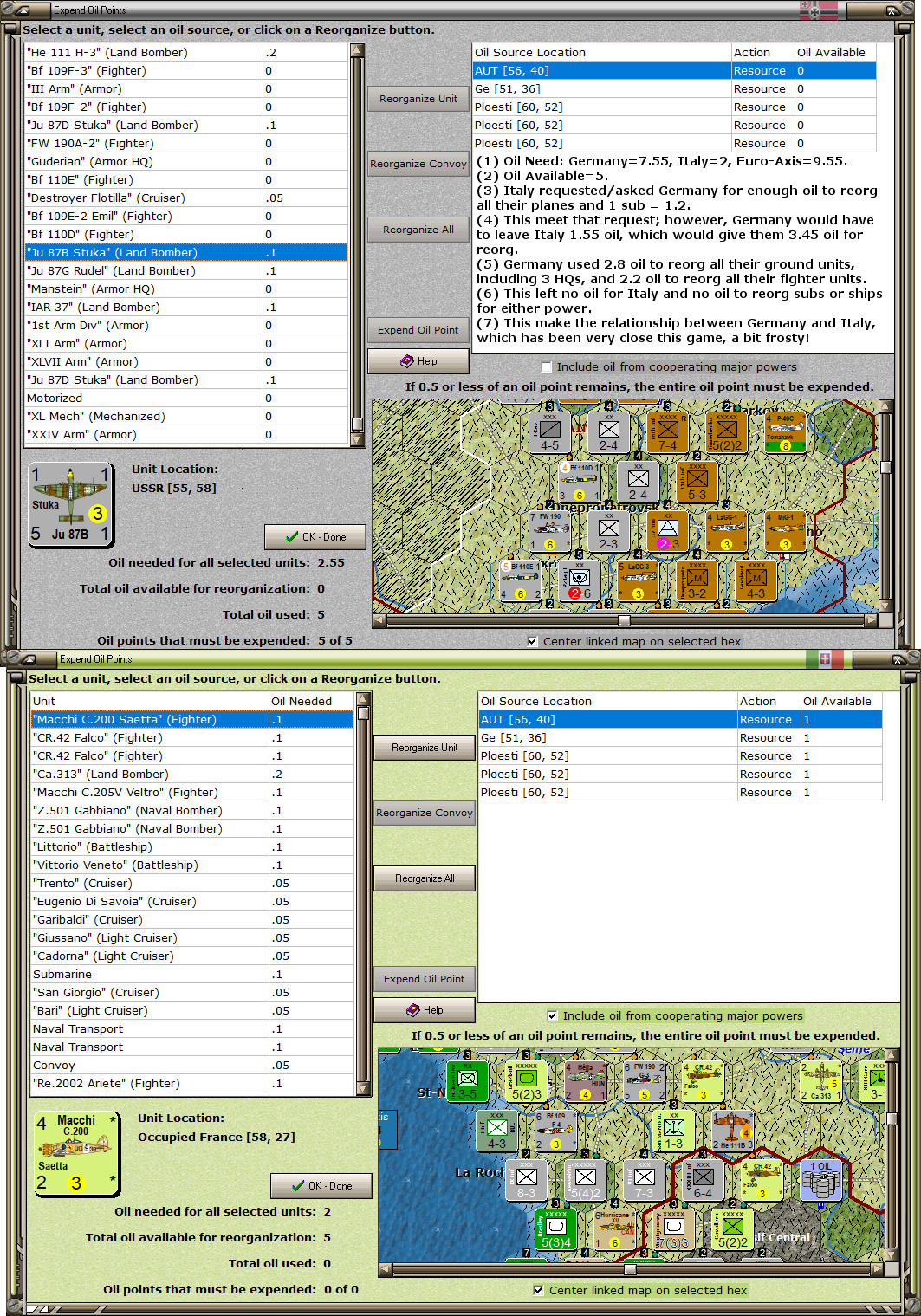The width and height of the screenshot is (921, 1316).
Task: Select the MiG-1 fighter counter
Action: [785, 531]
